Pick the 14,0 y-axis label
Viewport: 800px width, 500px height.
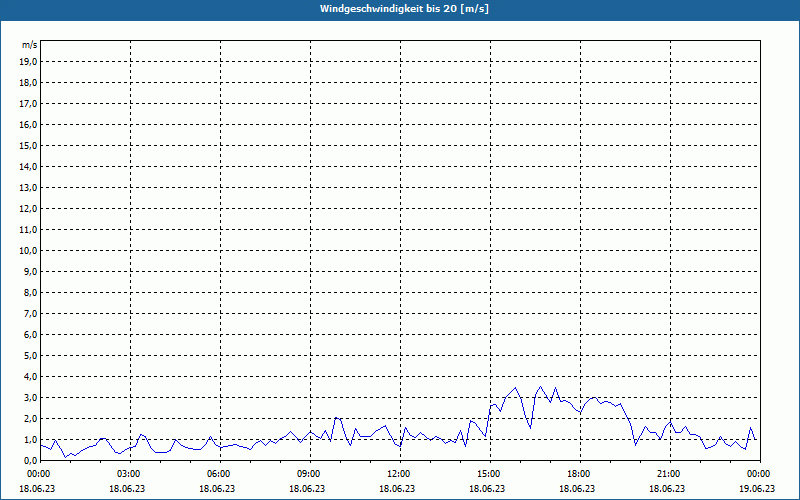(28, 166)
